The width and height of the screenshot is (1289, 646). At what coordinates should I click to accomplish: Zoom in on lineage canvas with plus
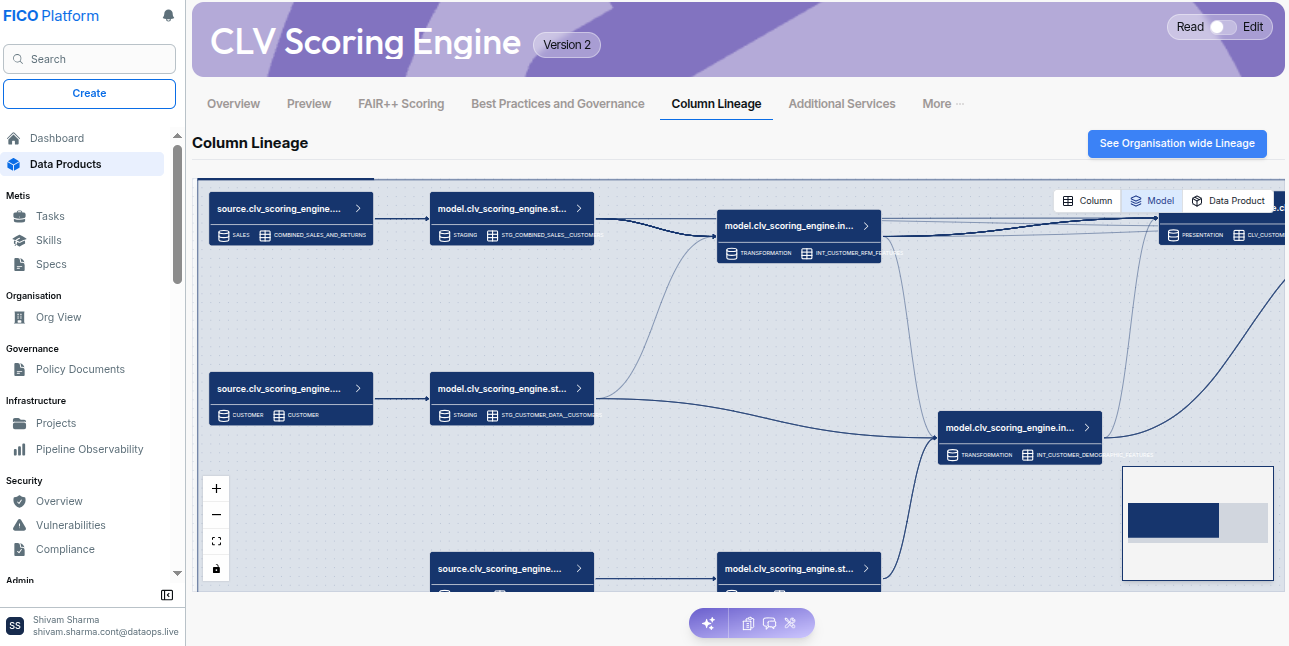coord(216,489)
